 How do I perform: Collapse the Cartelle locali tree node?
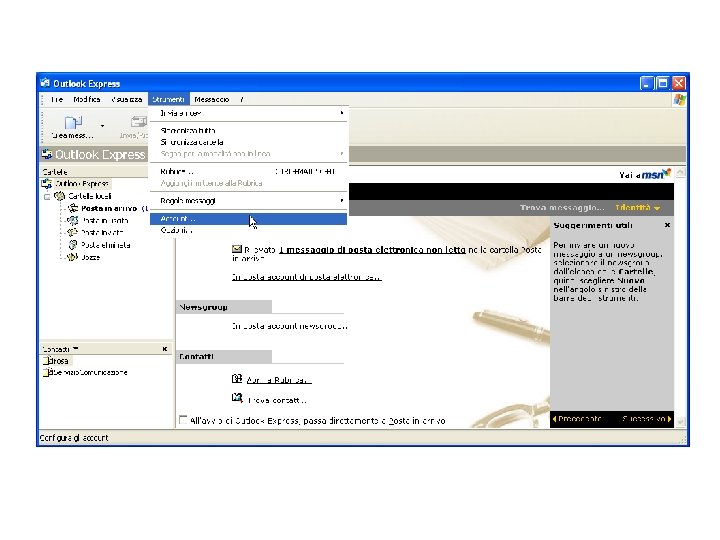(x=47, y=197)
